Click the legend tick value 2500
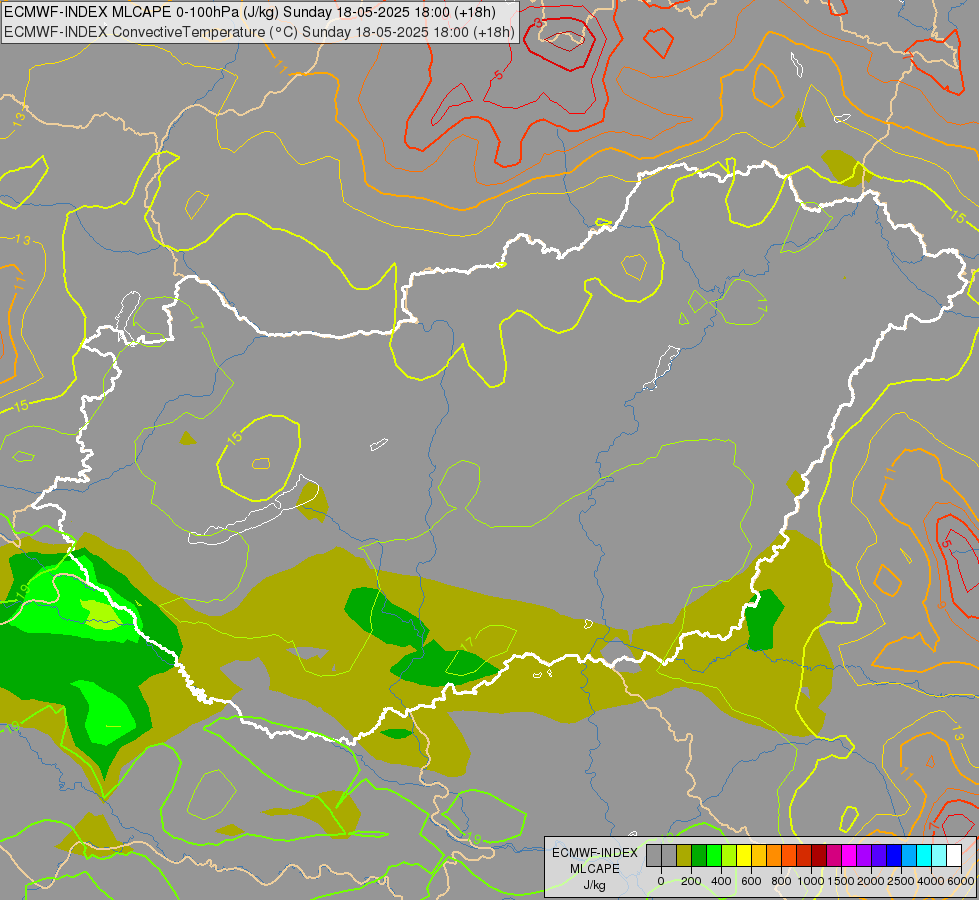 (x=901, y=881)
